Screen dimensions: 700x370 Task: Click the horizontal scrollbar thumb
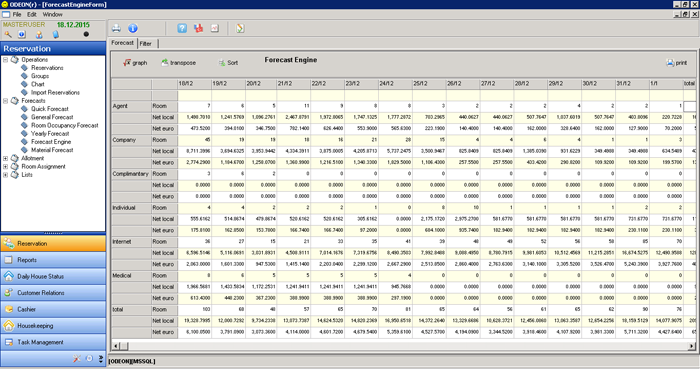[x=124, y=346]
